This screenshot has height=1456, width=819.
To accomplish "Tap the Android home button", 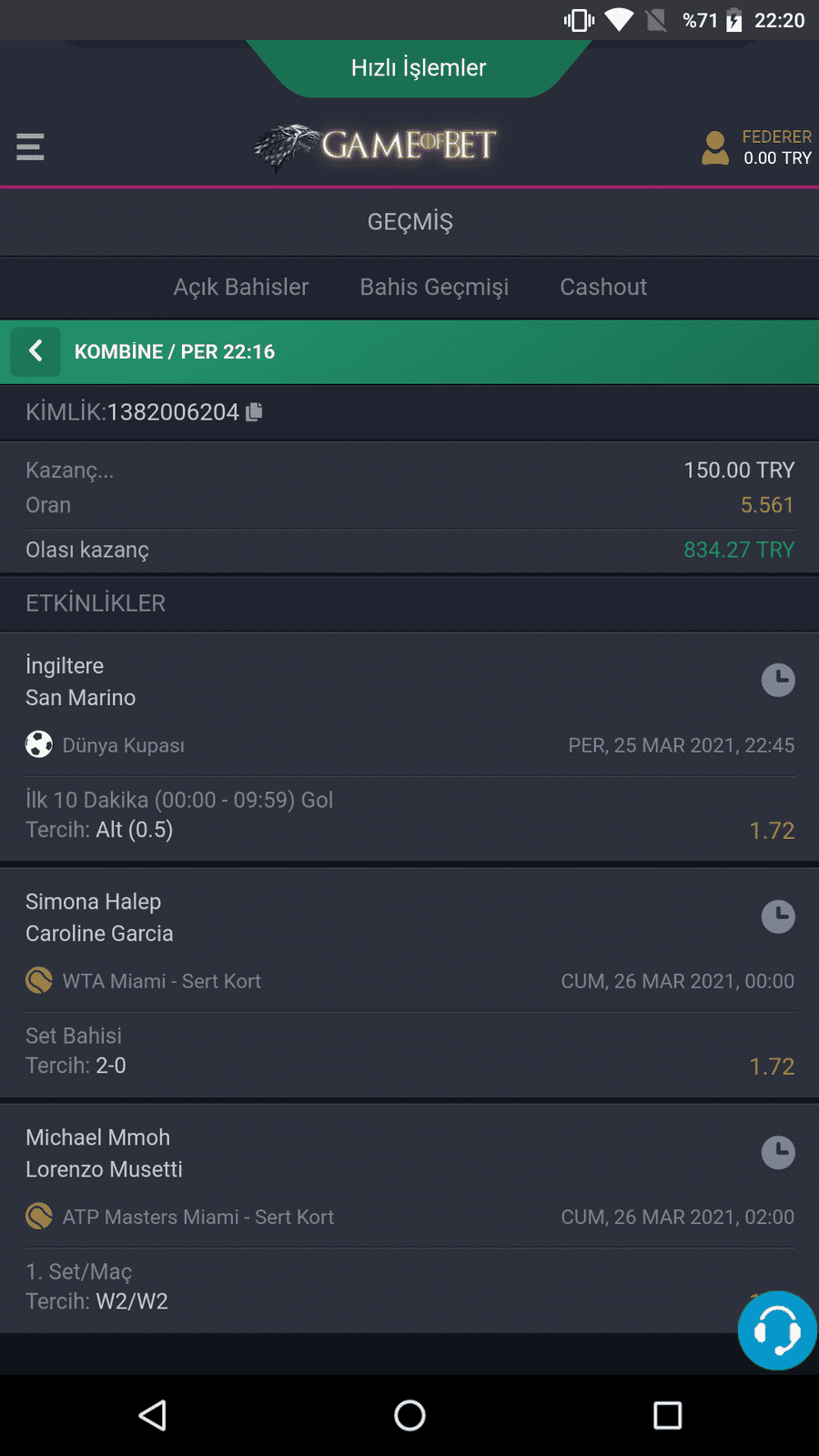I will 409,1415.
